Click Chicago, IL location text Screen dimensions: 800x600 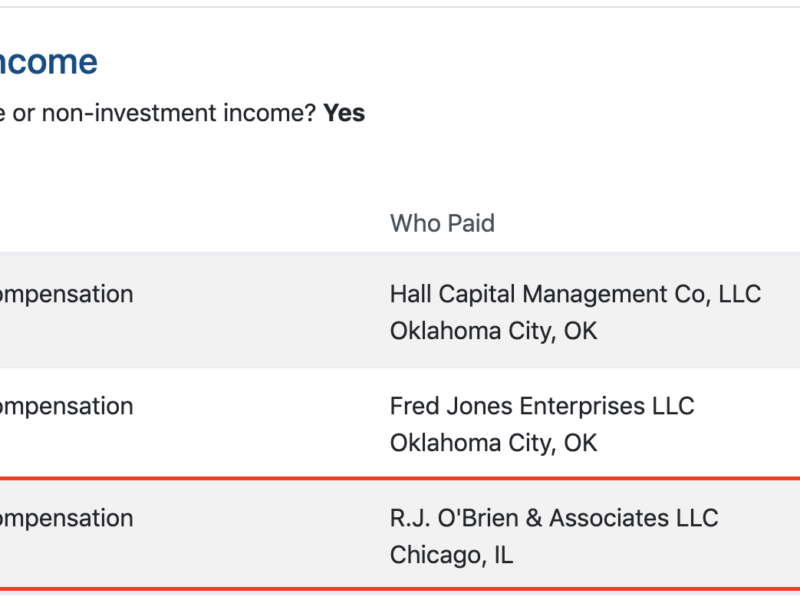tap(451, 554)
